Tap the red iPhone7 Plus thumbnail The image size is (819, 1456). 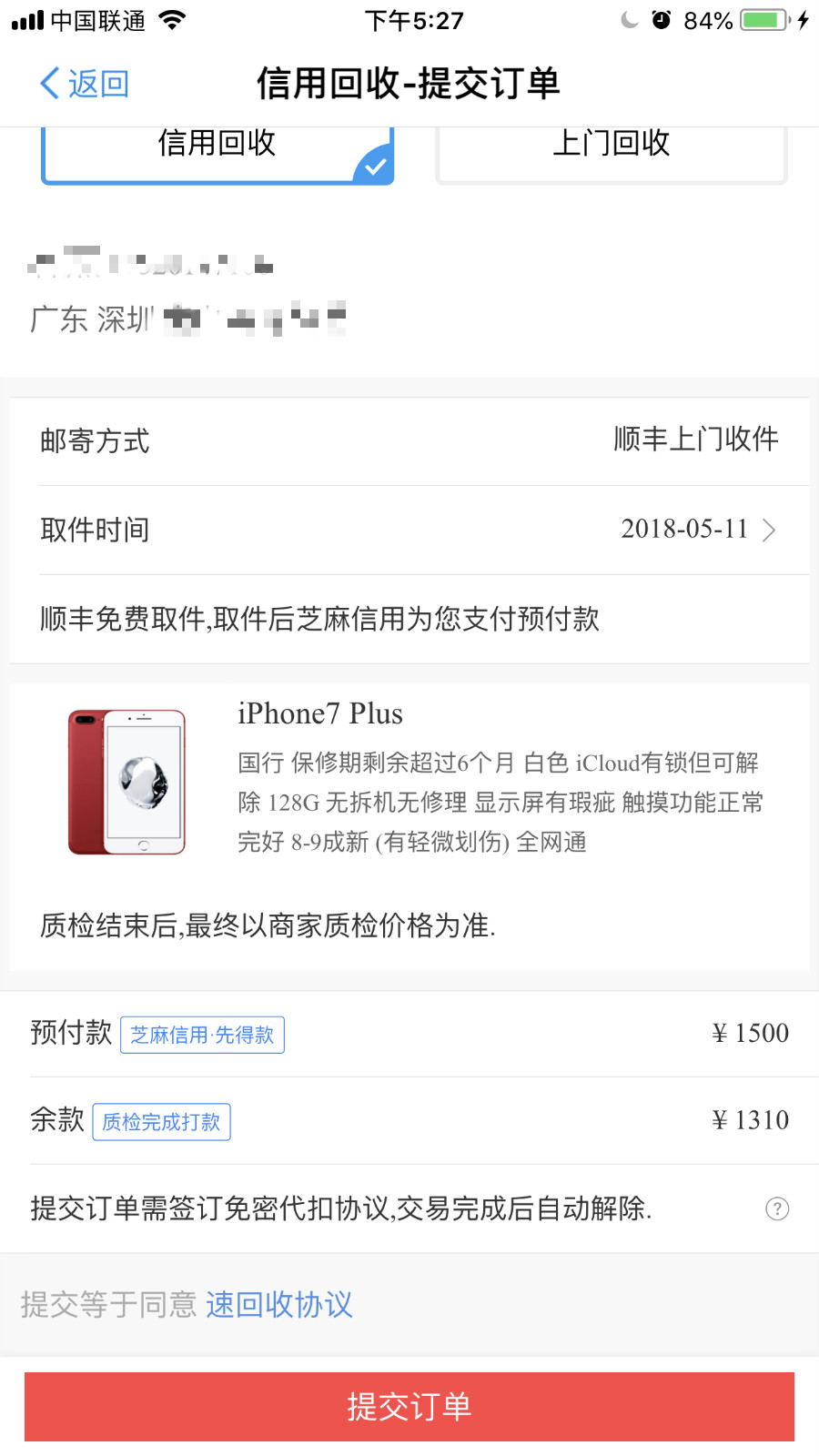pos(126,782)
